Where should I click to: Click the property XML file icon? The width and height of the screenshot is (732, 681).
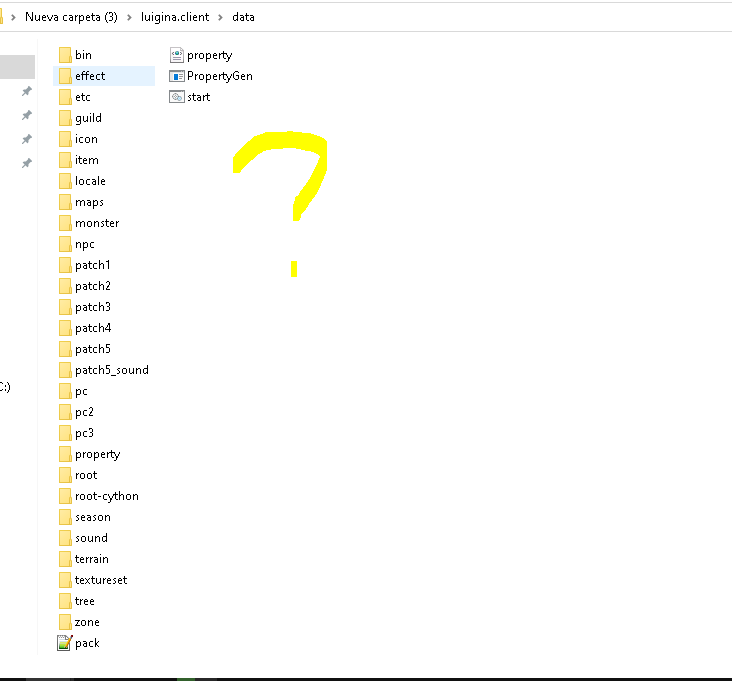(x=176, y=55)
